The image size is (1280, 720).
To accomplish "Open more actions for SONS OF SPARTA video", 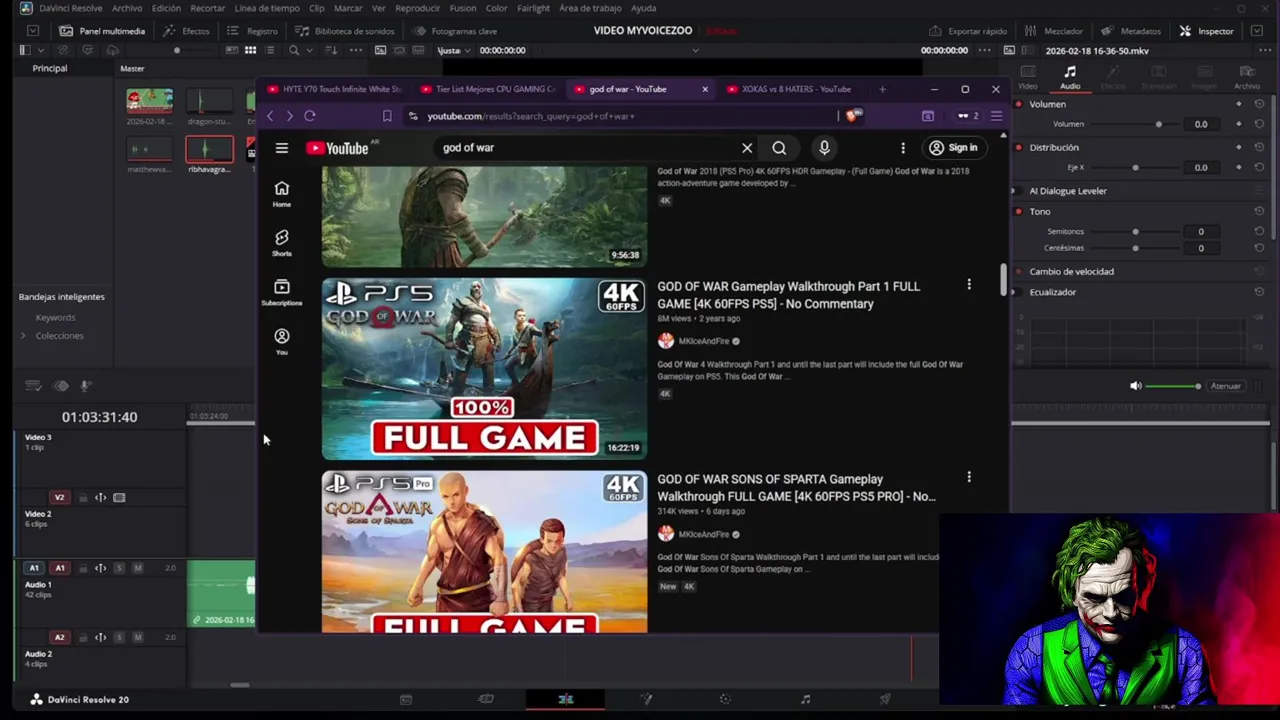I will pos(969,478).
